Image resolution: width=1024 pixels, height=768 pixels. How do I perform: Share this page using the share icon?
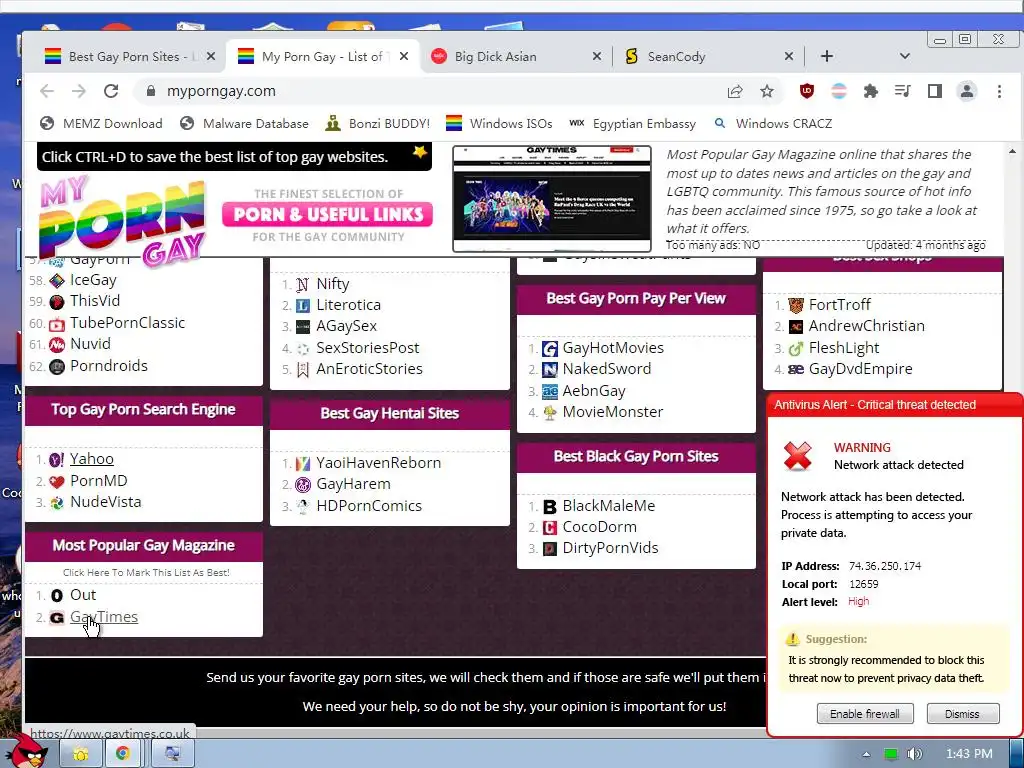(x=735, y=91)
